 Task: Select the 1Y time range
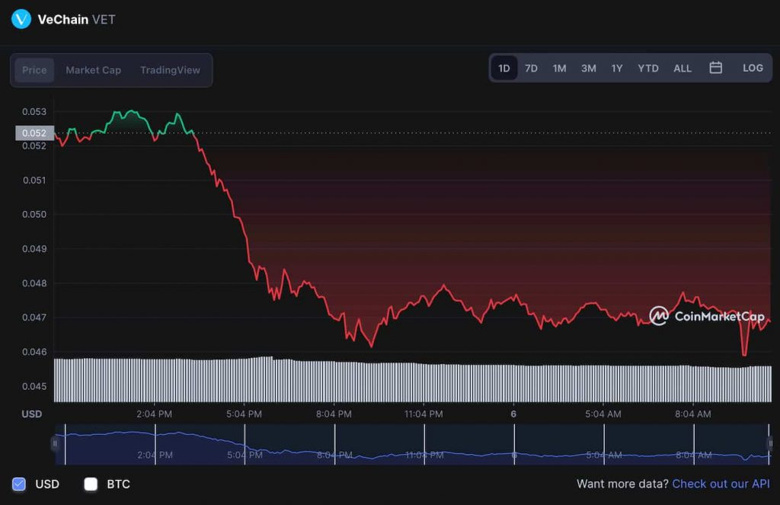click(617, 68)
